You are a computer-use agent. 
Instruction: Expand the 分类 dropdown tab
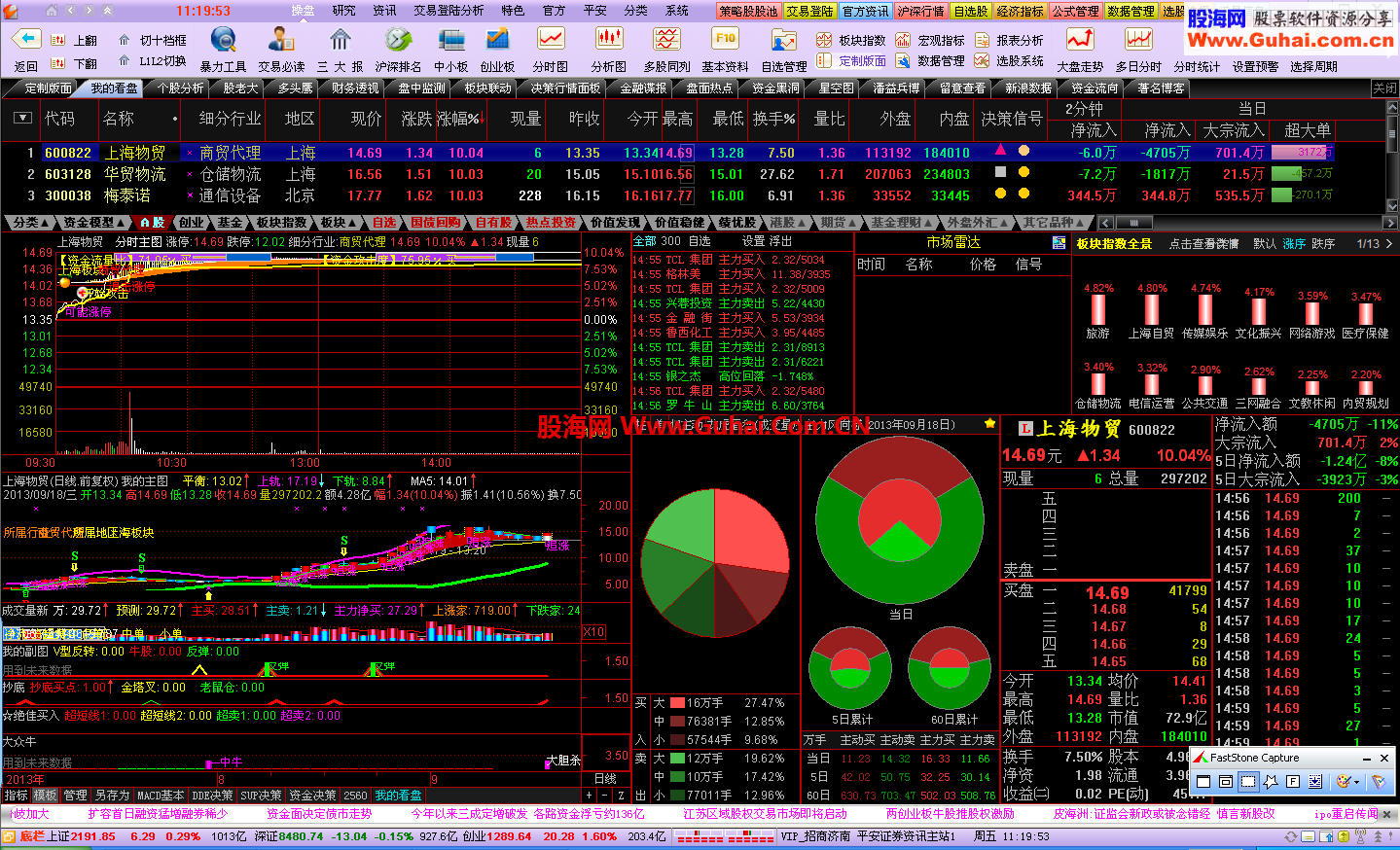[x=30, y=223]
